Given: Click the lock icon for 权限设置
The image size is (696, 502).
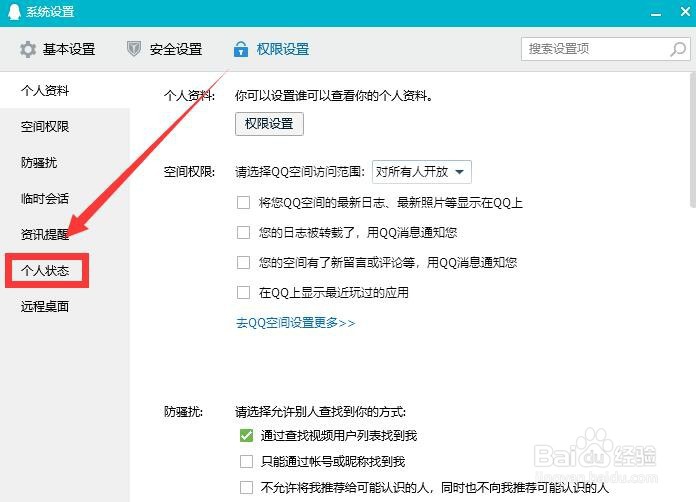Looking at the screenshot, I should pos(241,49).
